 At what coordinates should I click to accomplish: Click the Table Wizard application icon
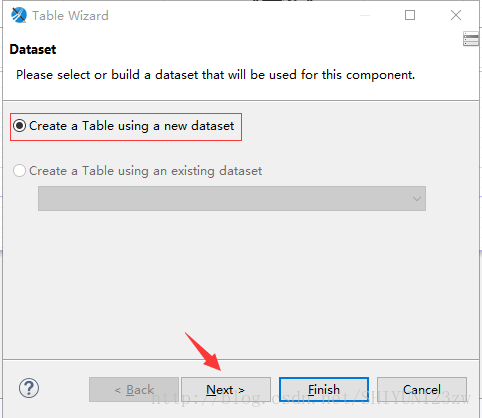tap(19, 15)
